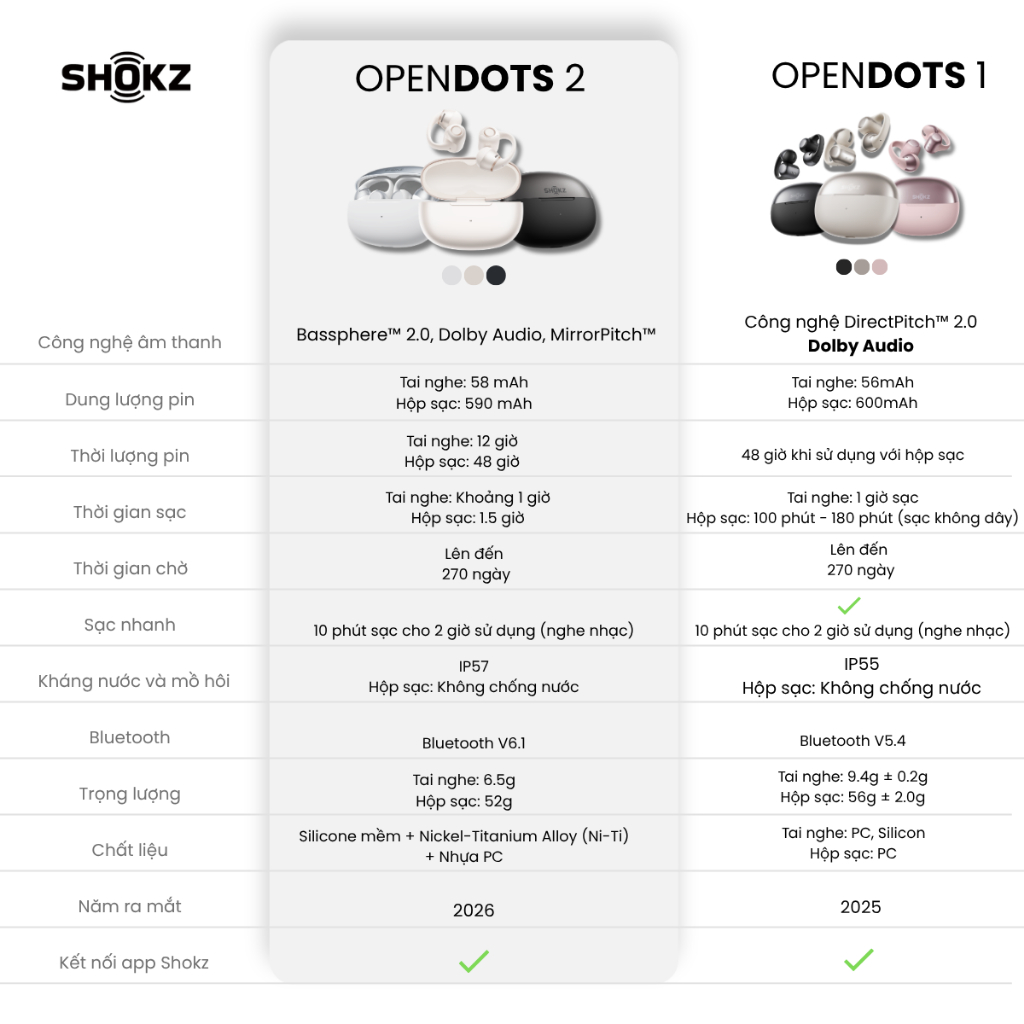Click the Công nghệ âm thanh row label

pos(129,342)
